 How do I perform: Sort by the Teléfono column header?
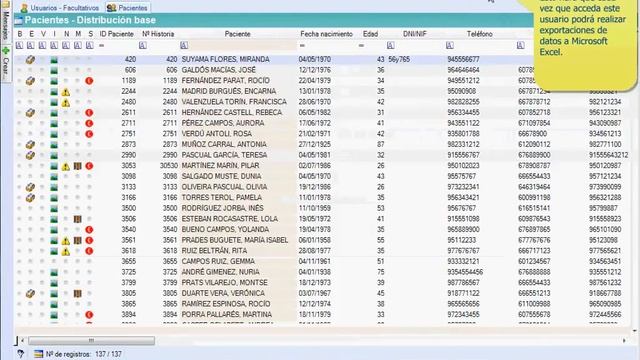coord(480,34)
